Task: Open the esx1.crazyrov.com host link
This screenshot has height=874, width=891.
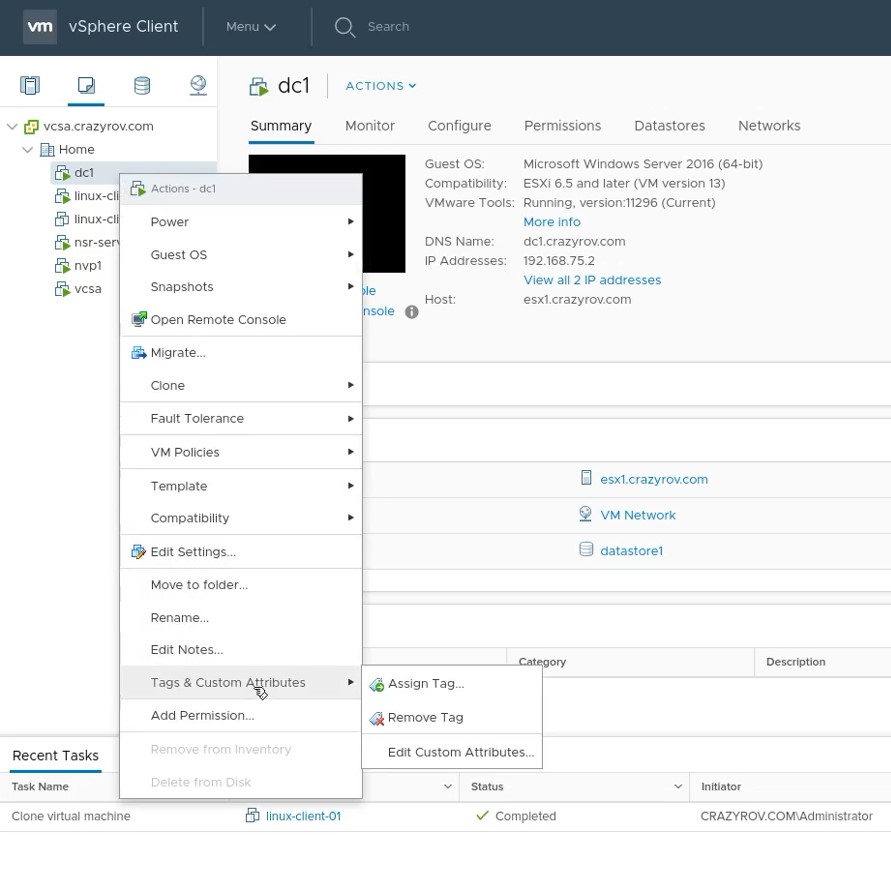Action: [654, 479]
